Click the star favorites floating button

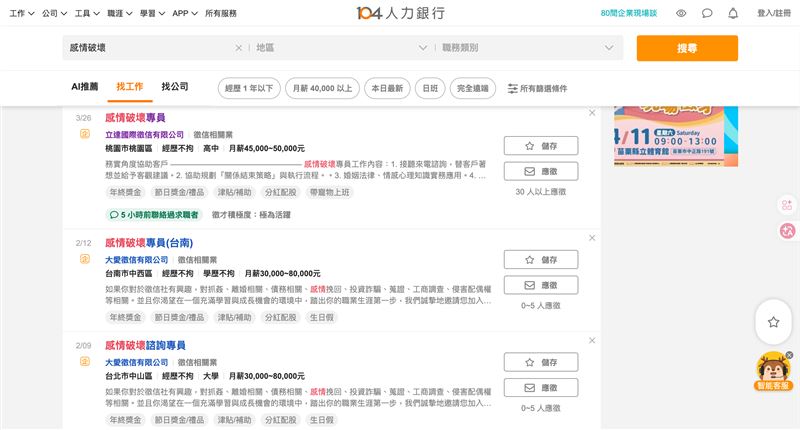(773, 322)
